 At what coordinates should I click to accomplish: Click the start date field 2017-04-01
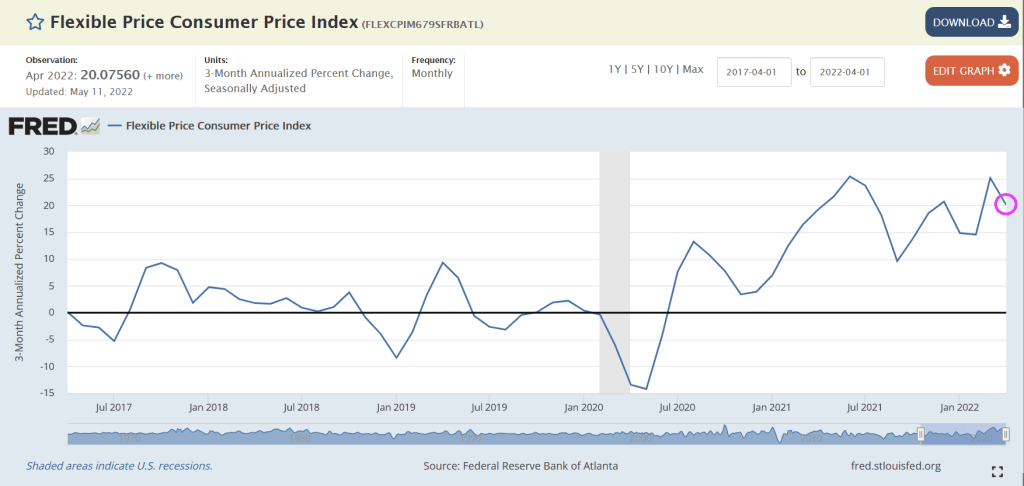754,72
